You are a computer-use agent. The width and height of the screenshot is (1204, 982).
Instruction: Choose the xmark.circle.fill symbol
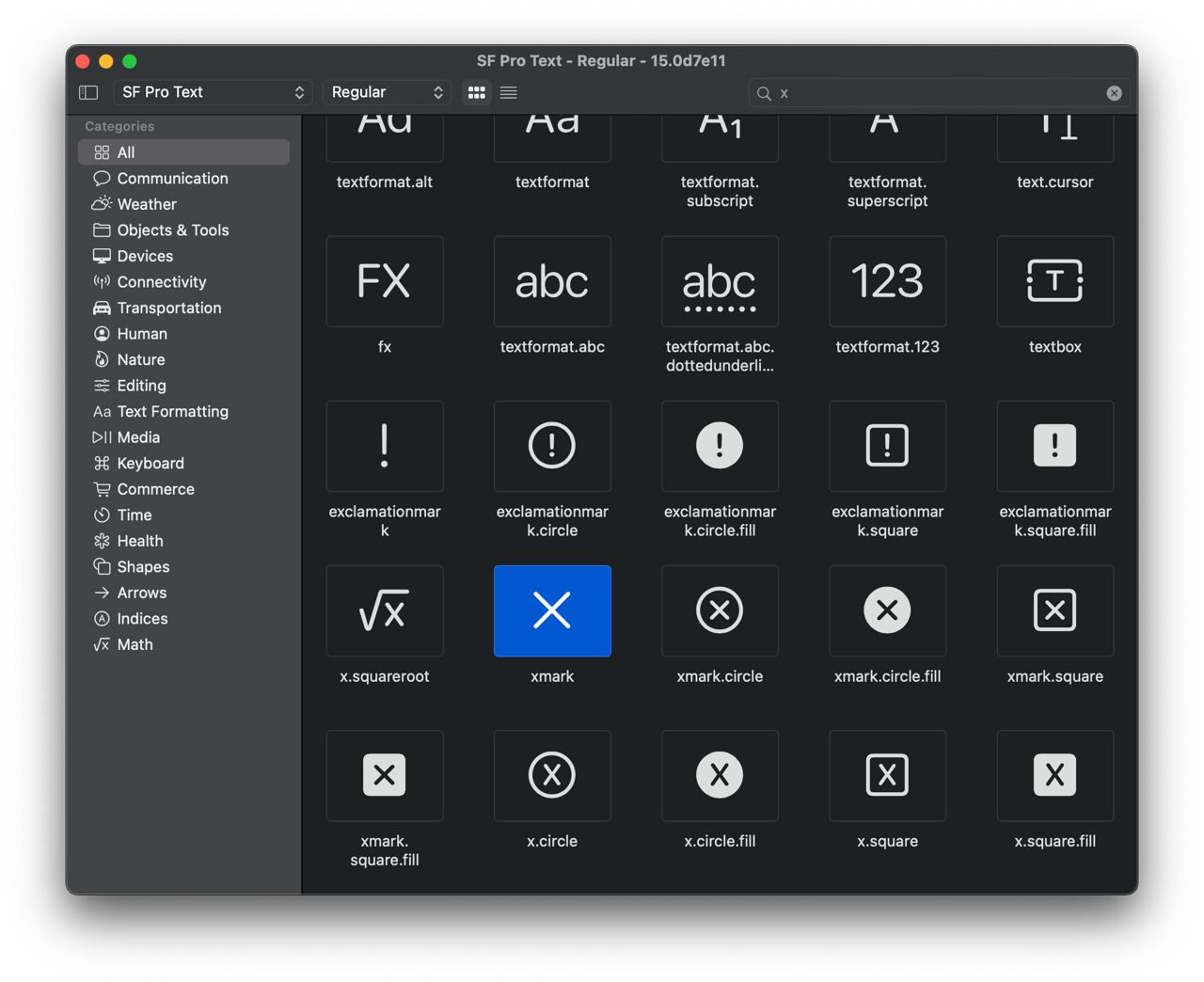pos(887,610)
